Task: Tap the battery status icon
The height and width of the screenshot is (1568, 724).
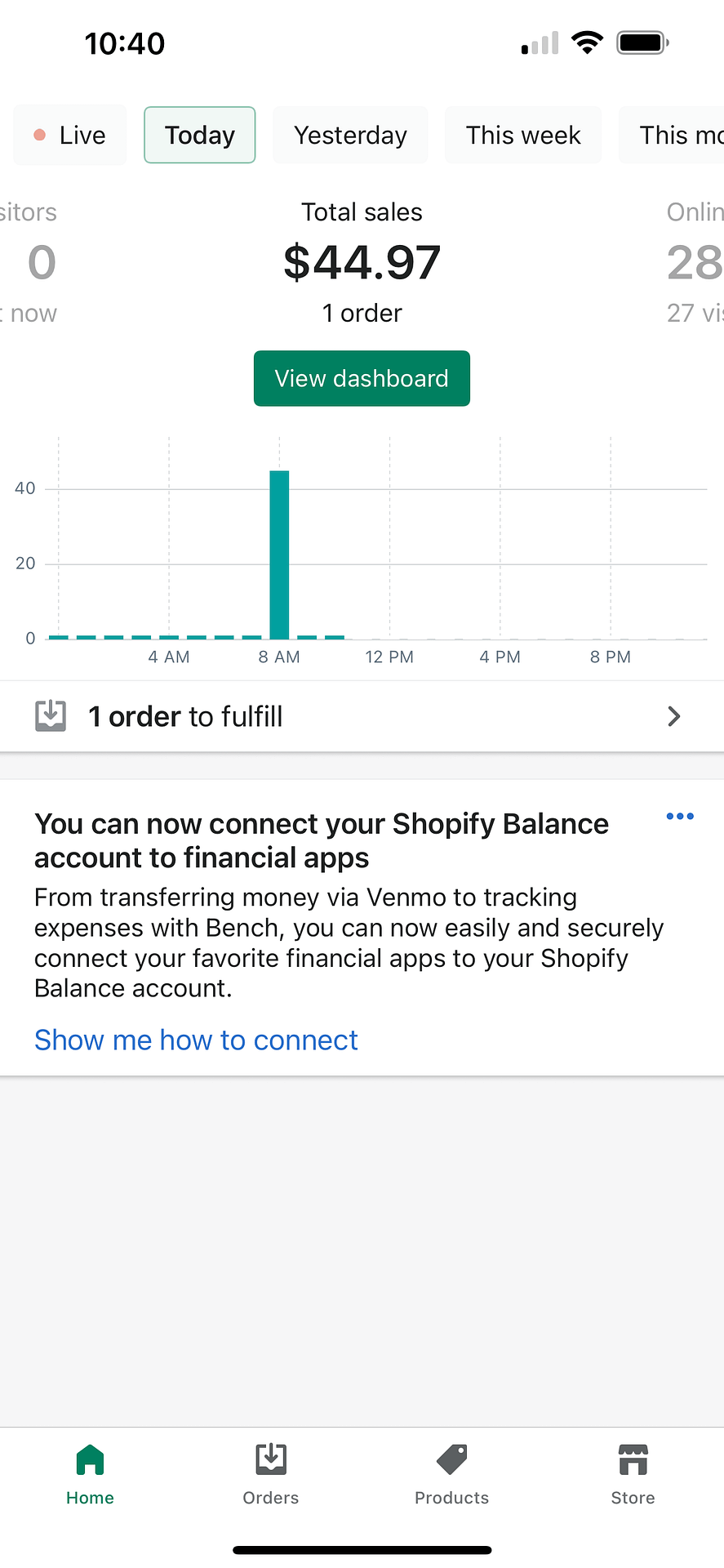Action: [642, 42]
